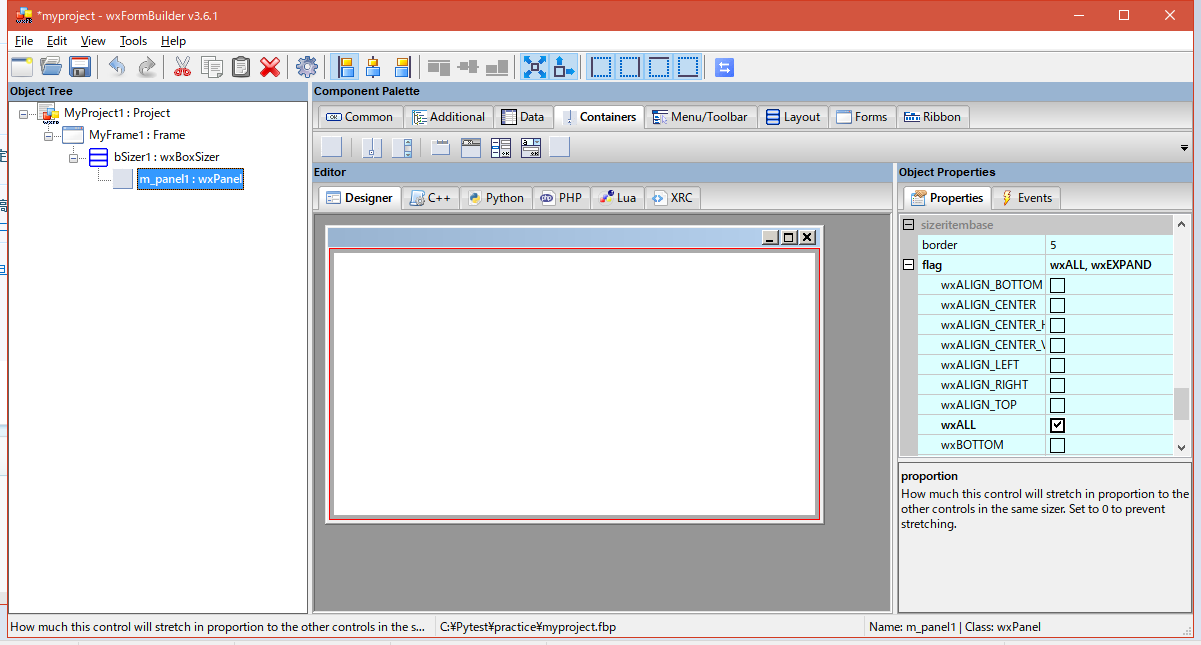This screenshot has width=1201, height=645.
Task: Generate code with the gear icon
Action: 307,67
